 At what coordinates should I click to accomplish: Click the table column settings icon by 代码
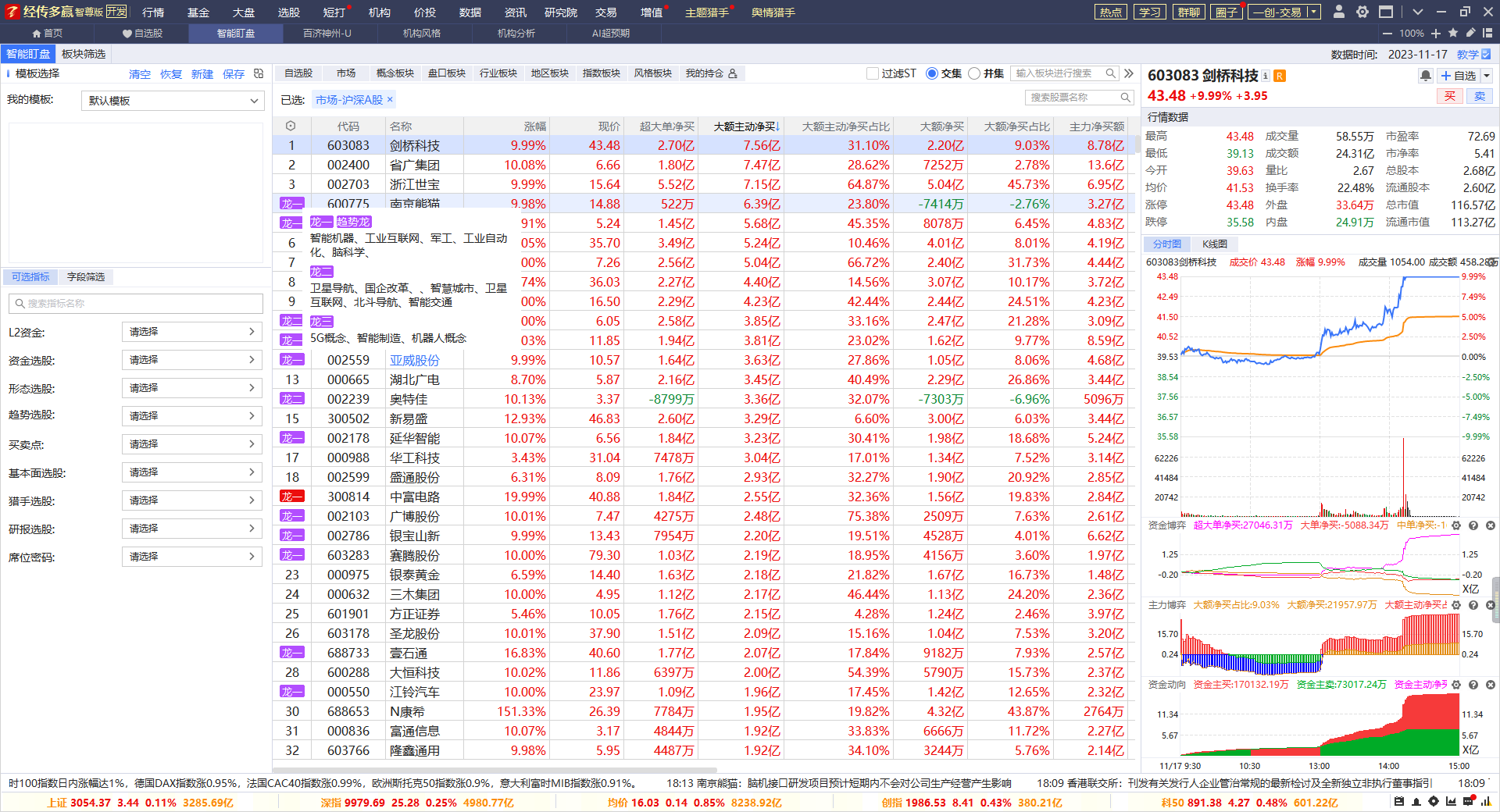point(291,126)
